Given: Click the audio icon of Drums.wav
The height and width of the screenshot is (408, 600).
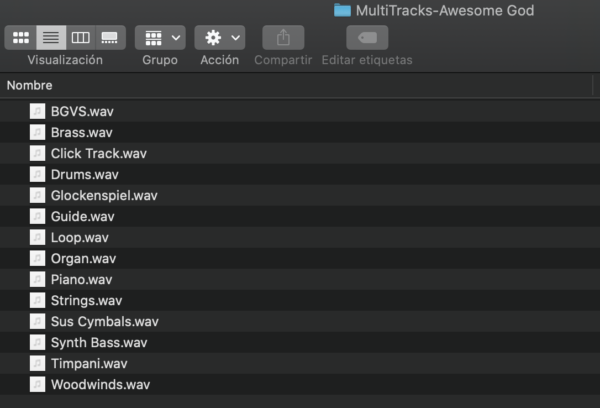Looking at the screenshot, I should click(x=38, y=175).
